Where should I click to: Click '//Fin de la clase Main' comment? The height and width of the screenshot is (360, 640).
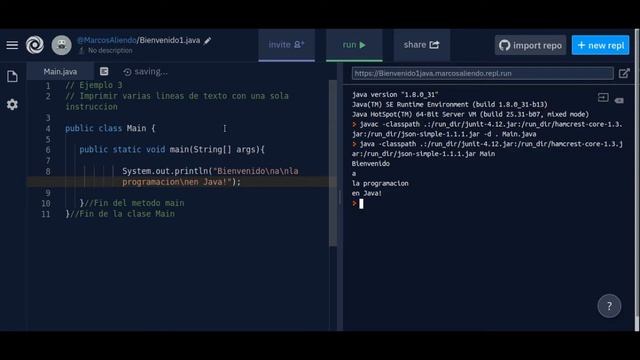coord(122,213)
